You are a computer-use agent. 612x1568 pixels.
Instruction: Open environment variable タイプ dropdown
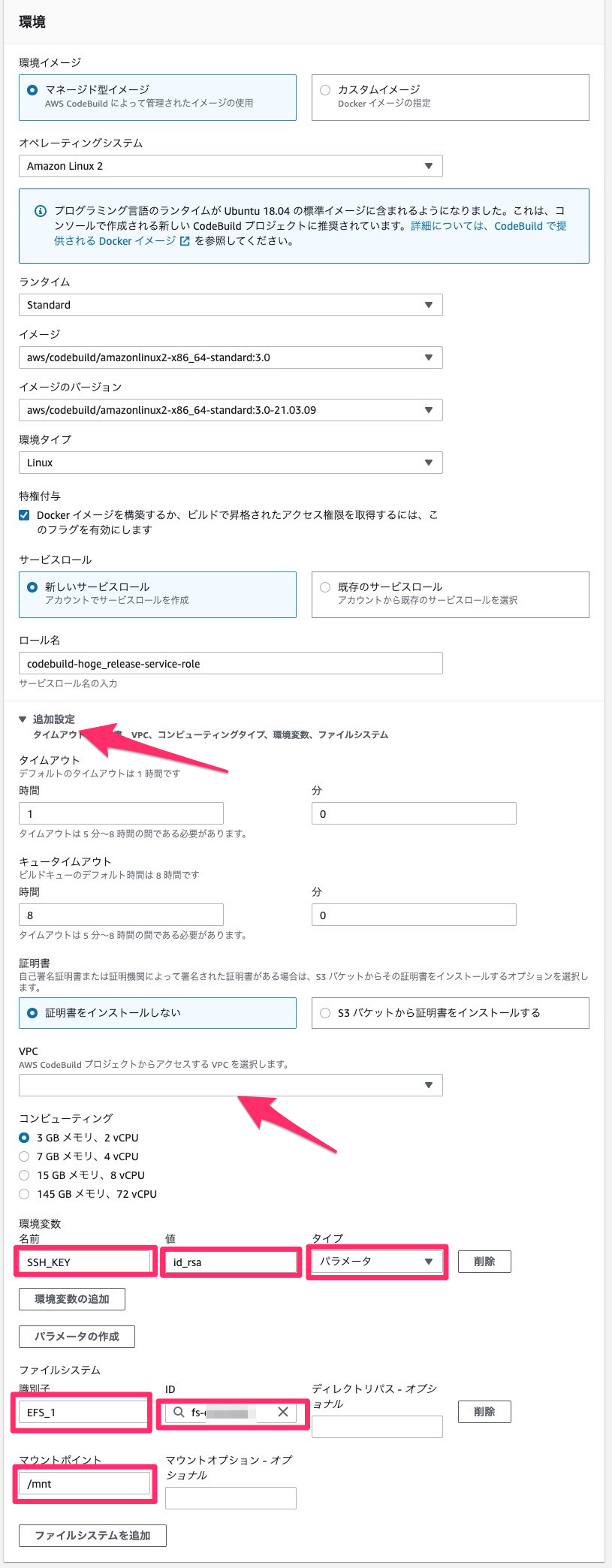376,1262
